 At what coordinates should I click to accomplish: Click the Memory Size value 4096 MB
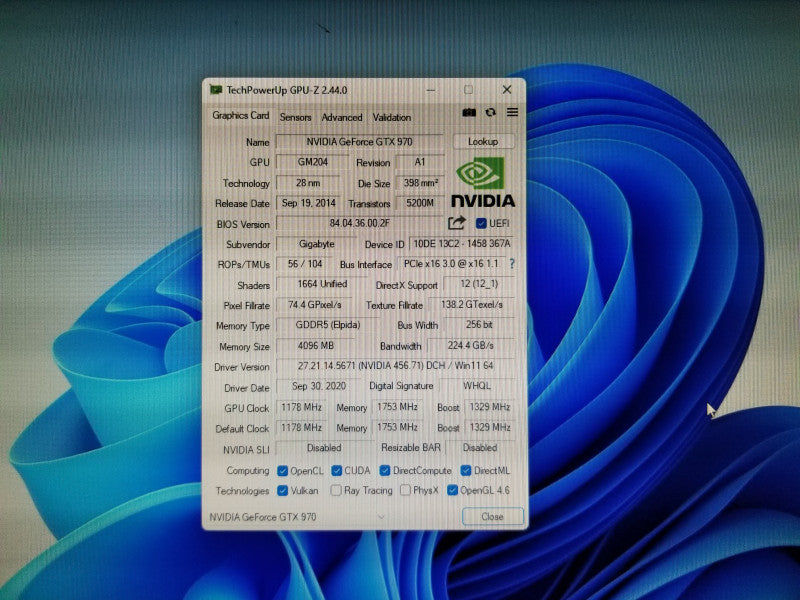(315, 345)
